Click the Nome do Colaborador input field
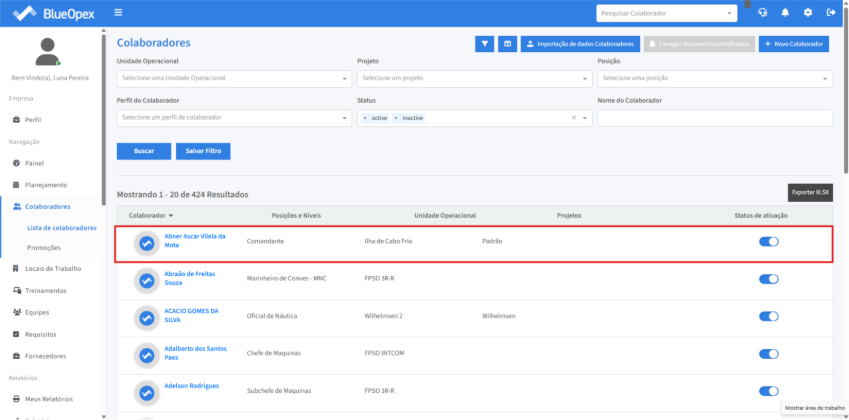This screenshot has height=420, width=849. click(x=715, y=118)
